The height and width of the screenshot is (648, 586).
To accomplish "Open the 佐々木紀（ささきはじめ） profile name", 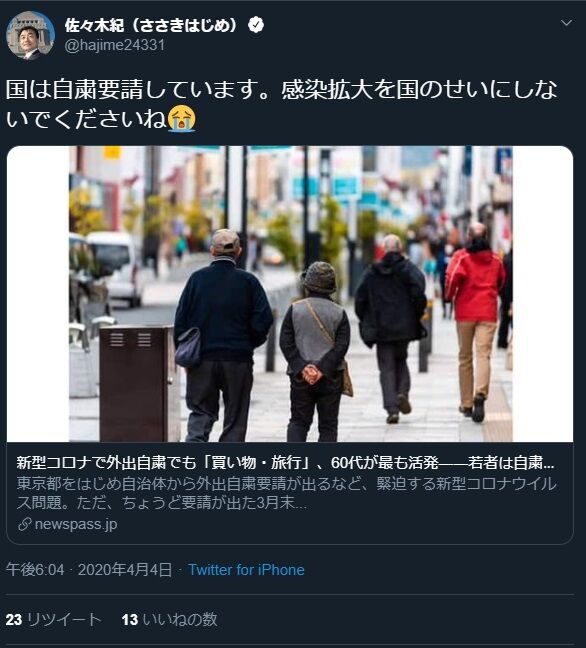I will [x=152, y=25].
